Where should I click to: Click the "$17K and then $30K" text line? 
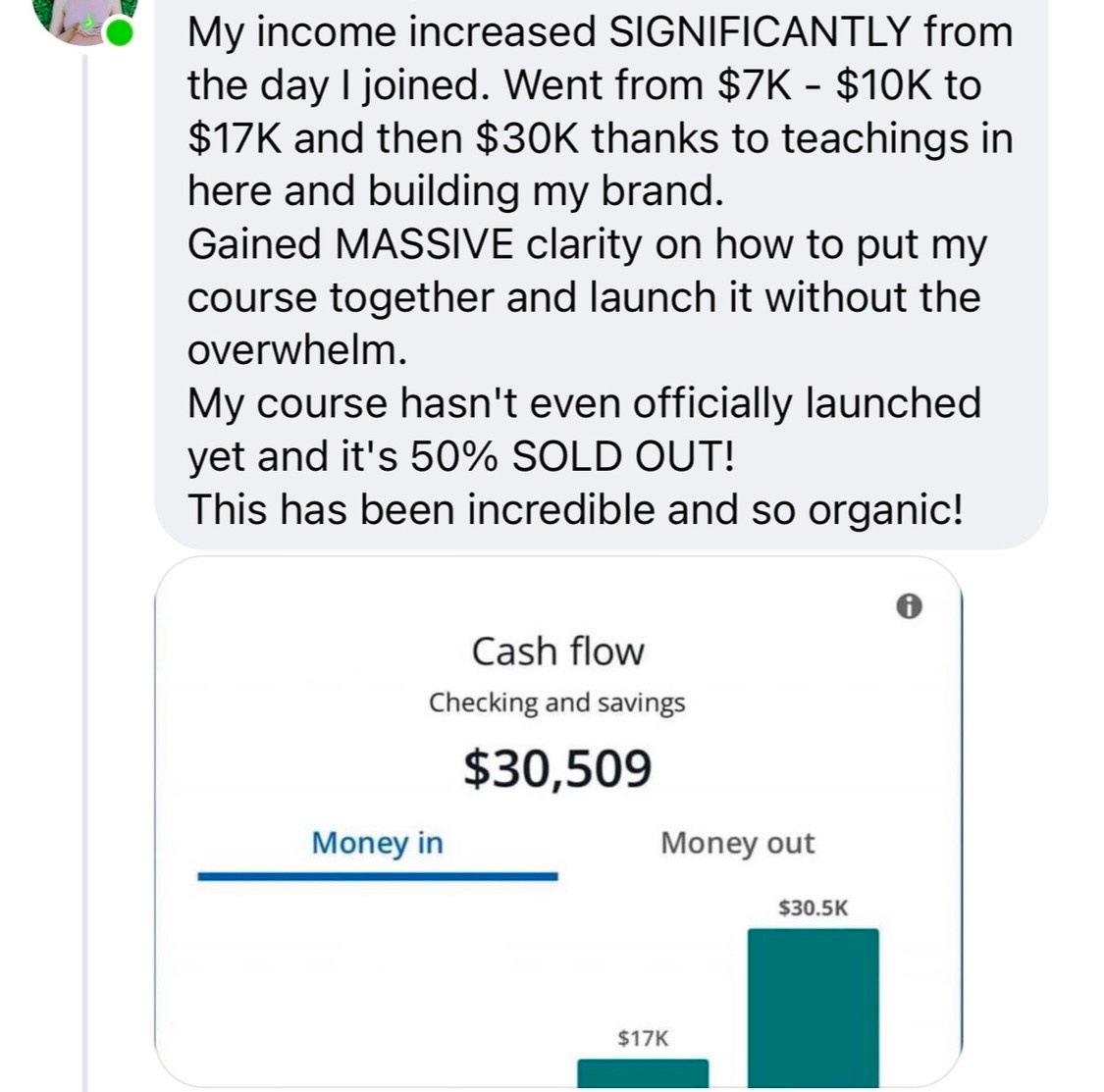[x=599, y=138]
